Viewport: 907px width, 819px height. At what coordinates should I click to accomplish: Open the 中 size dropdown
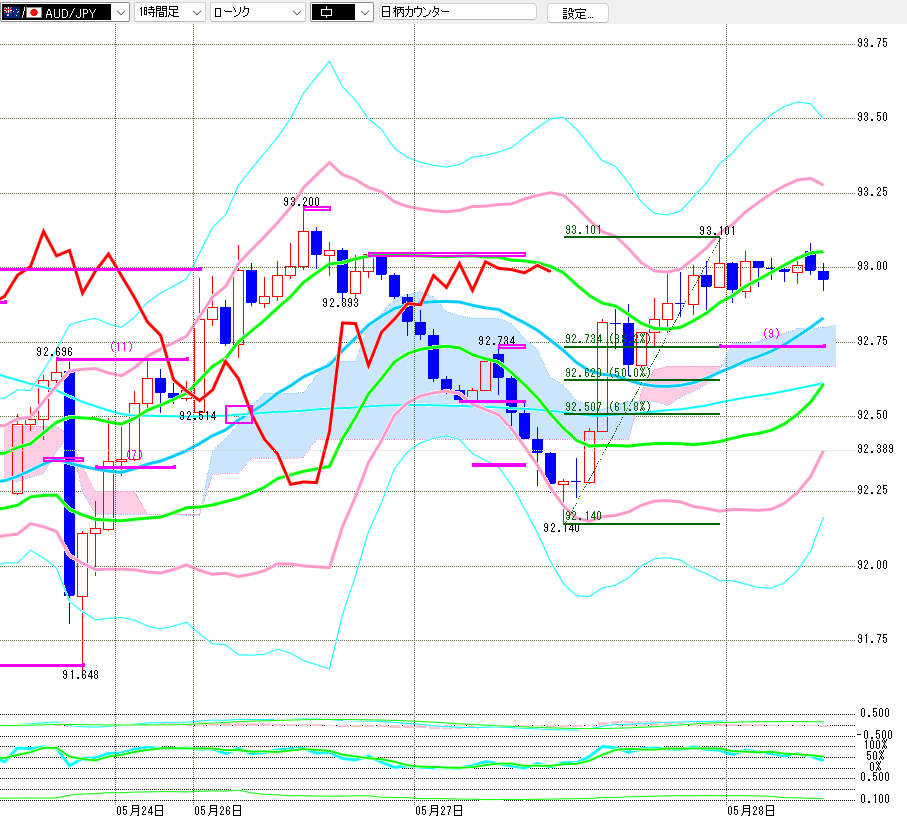click(x=341, y=12)
